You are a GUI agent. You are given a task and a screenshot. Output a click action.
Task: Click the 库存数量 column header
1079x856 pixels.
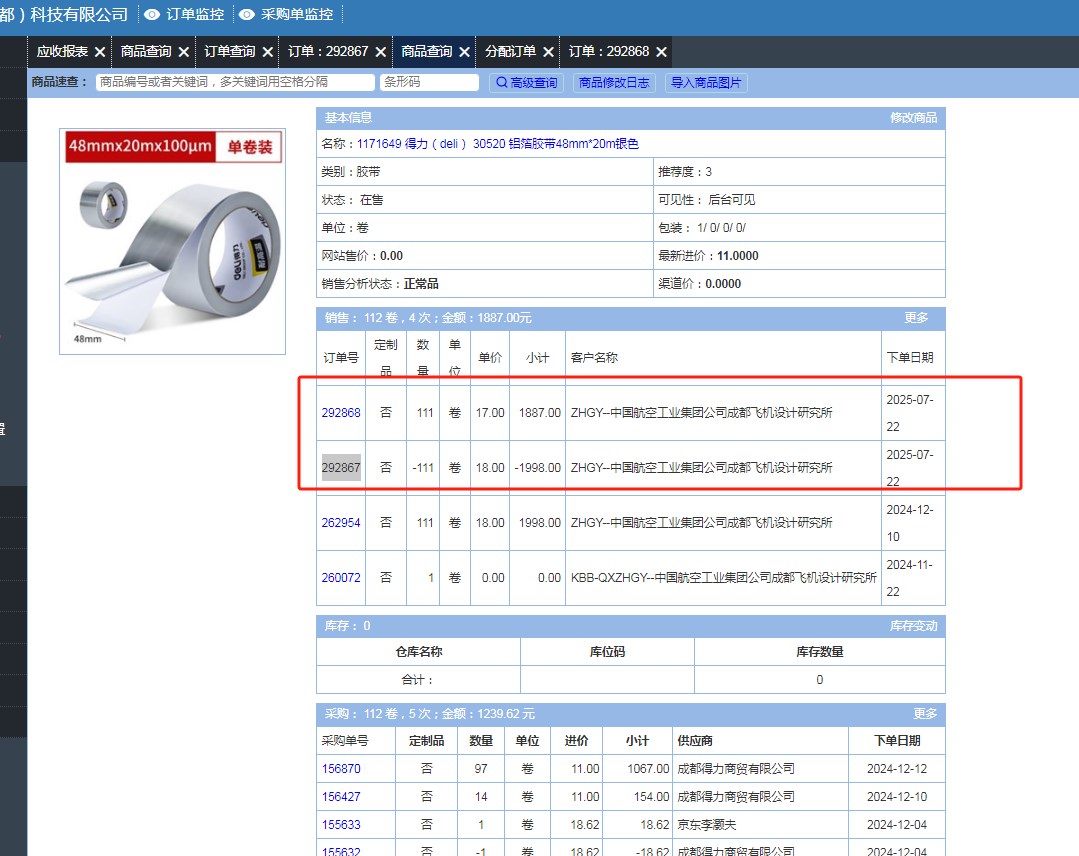820,652
